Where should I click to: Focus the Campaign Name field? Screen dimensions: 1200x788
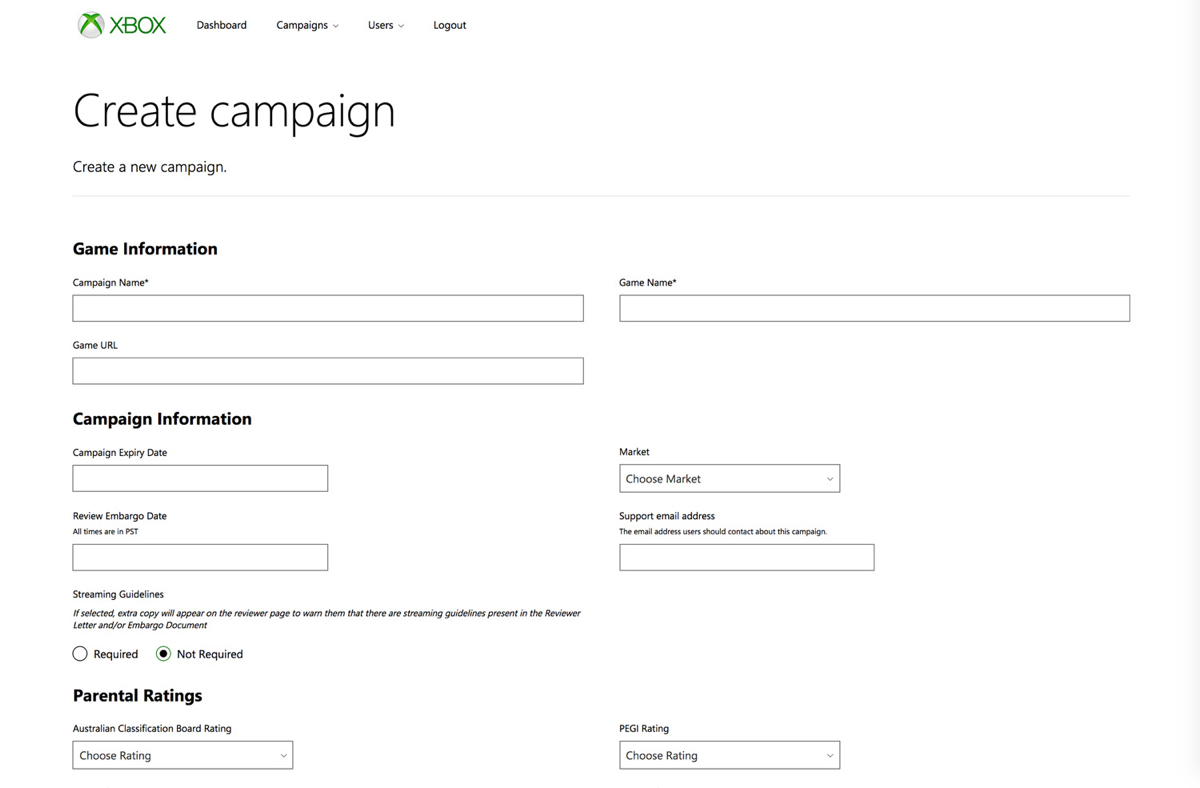(x=327, y=308)
